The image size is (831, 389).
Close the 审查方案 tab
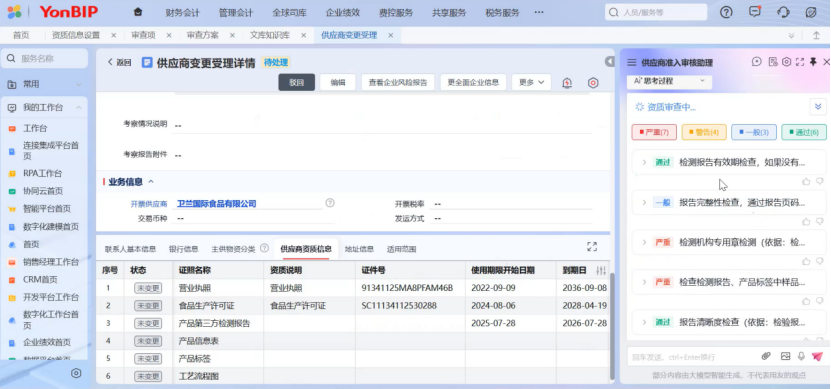pyautogui.click(x=232, y=35)
